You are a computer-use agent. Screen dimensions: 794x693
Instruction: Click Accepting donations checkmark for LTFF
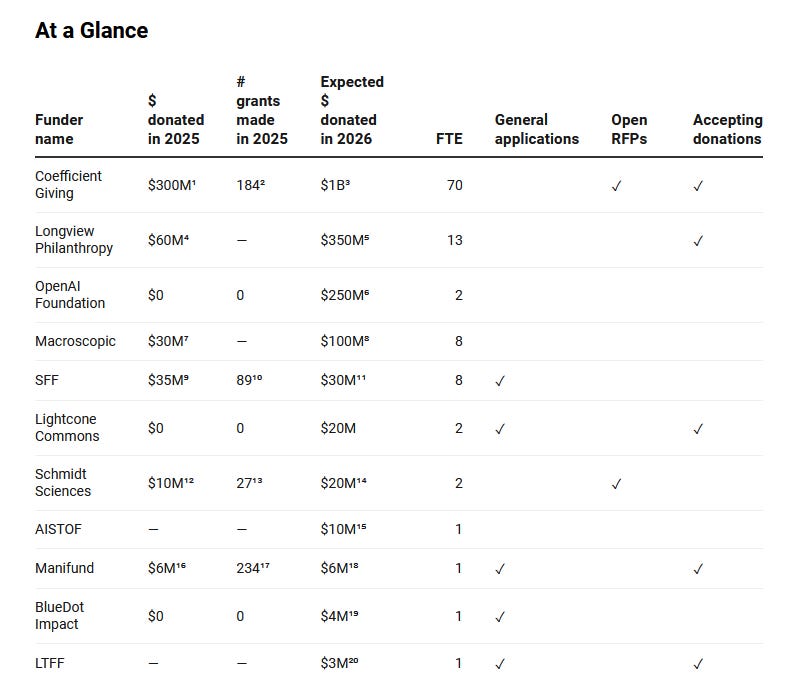[x=698, y=664]
